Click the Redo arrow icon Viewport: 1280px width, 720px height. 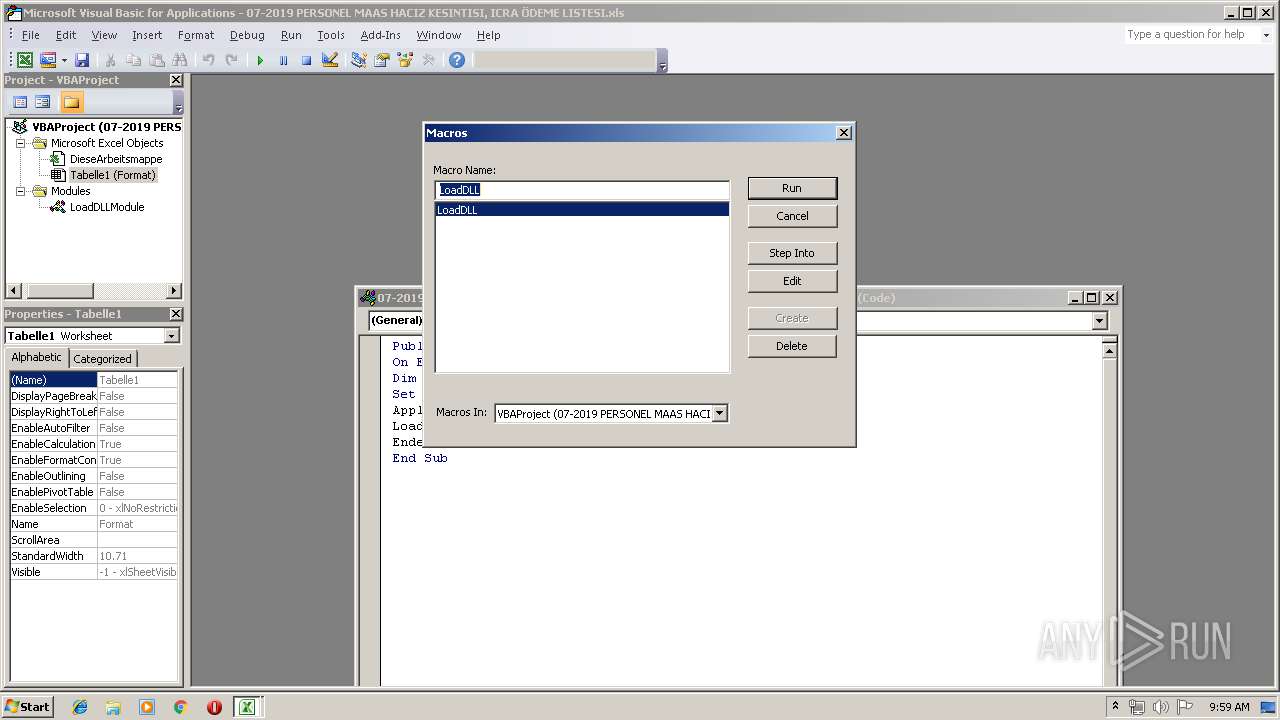point(231,60)
